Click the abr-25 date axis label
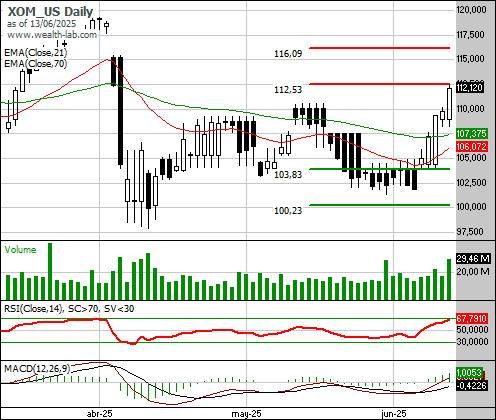Viewport: 496px width, 420px height. pos(99,414)
